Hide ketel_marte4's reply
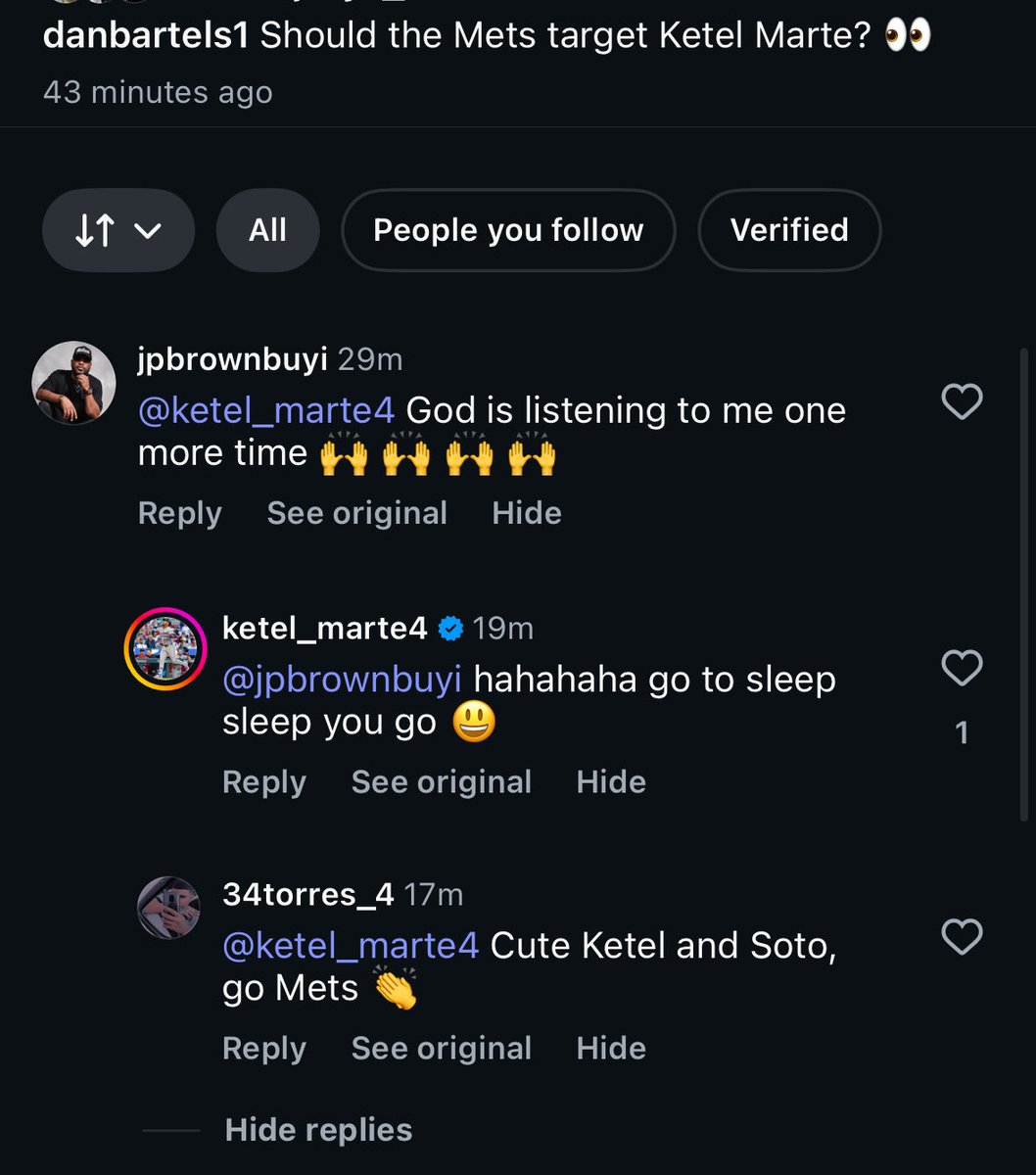 (611, 781)
